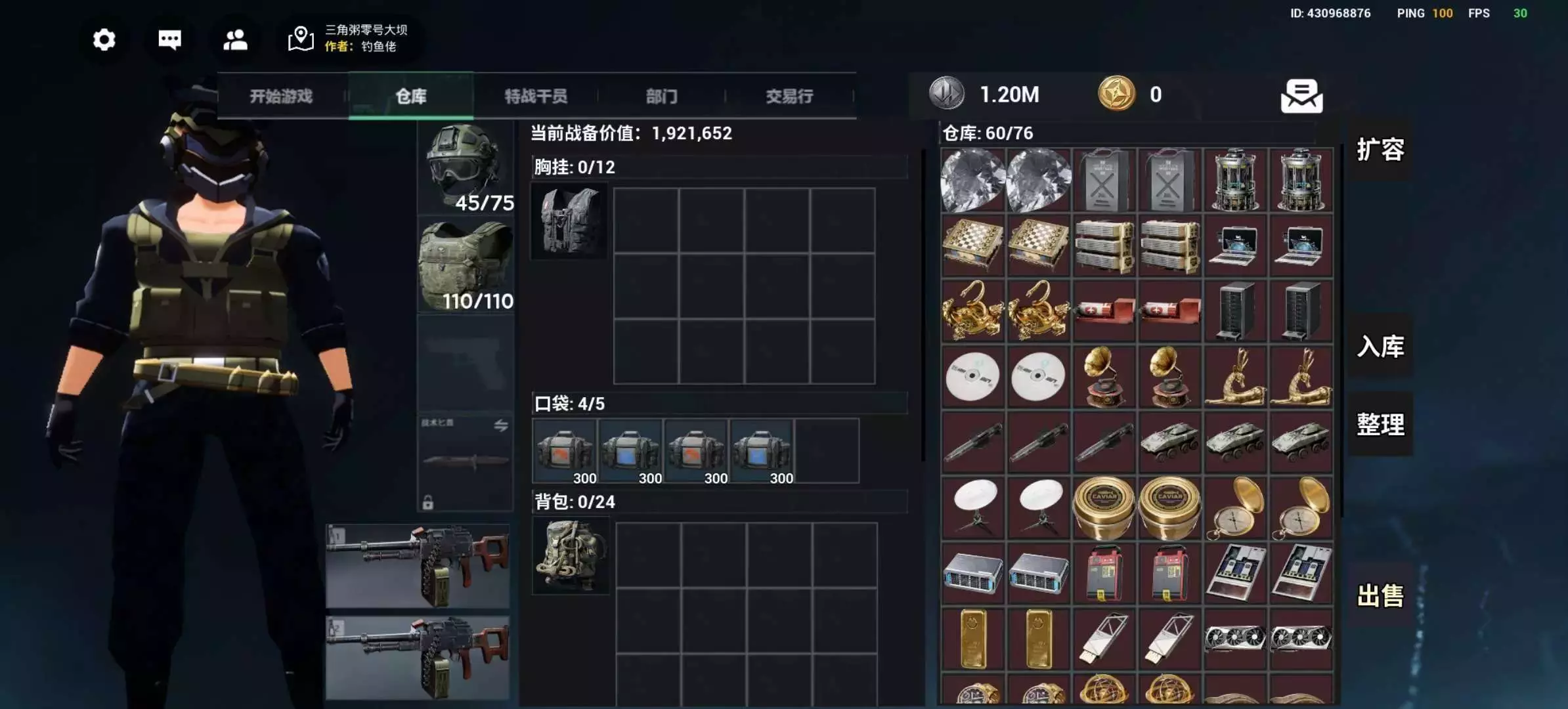The width and height of the screenshot is (1568, 709).
Task: Select the first machine gun weapon slot
Action: coord(418,566)
